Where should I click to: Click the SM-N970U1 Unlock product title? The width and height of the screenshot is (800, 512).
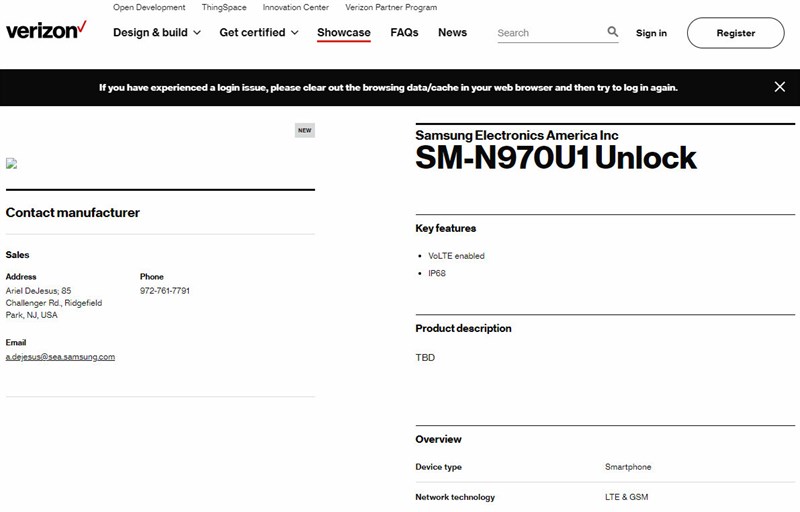[556, 158]
